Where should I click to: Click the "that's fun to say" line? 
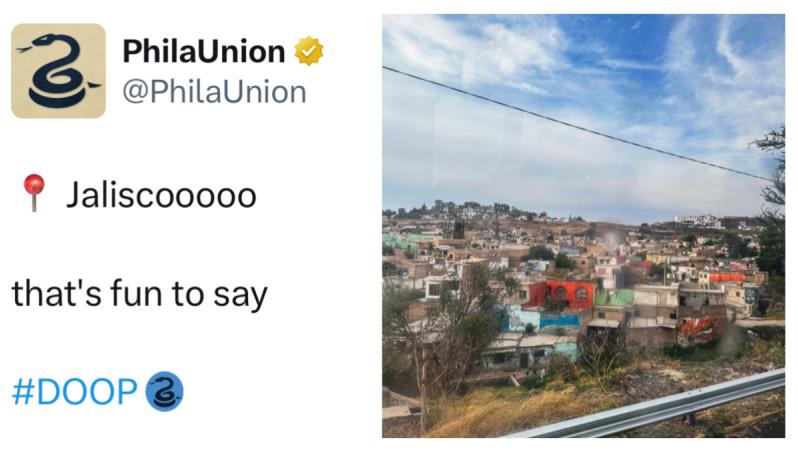click(139, 294)
